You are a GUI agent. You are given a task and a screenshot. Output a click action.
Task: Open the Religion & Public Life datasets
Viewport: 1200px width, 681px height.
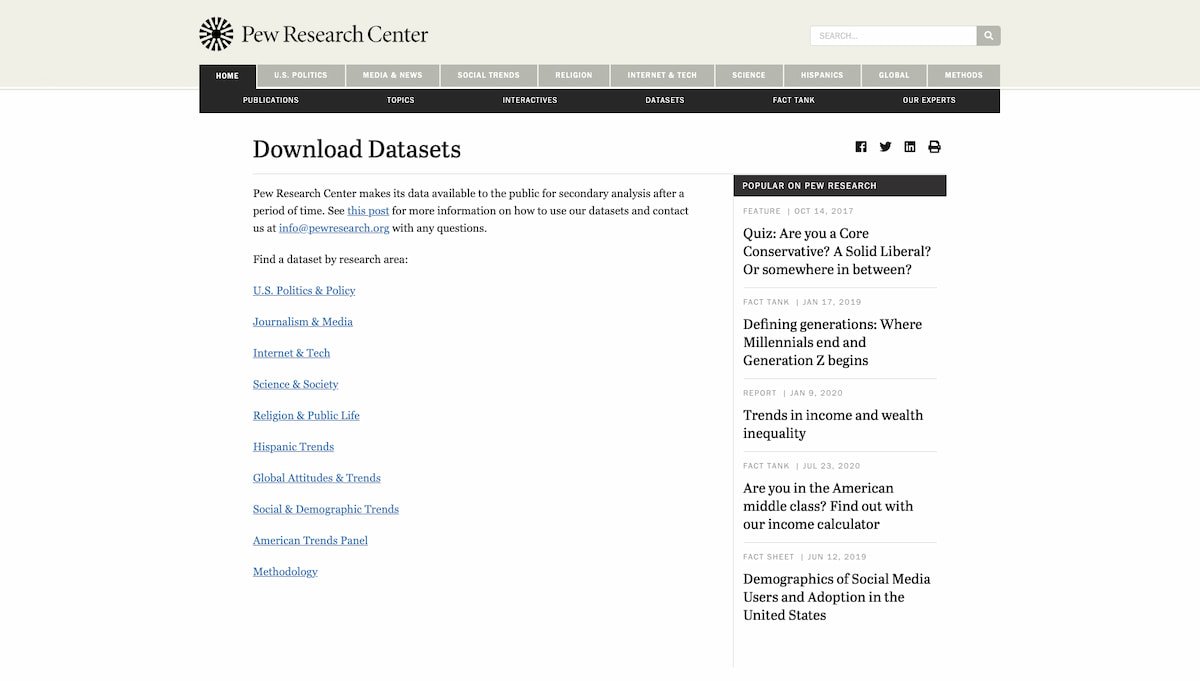tap(306, 415)
